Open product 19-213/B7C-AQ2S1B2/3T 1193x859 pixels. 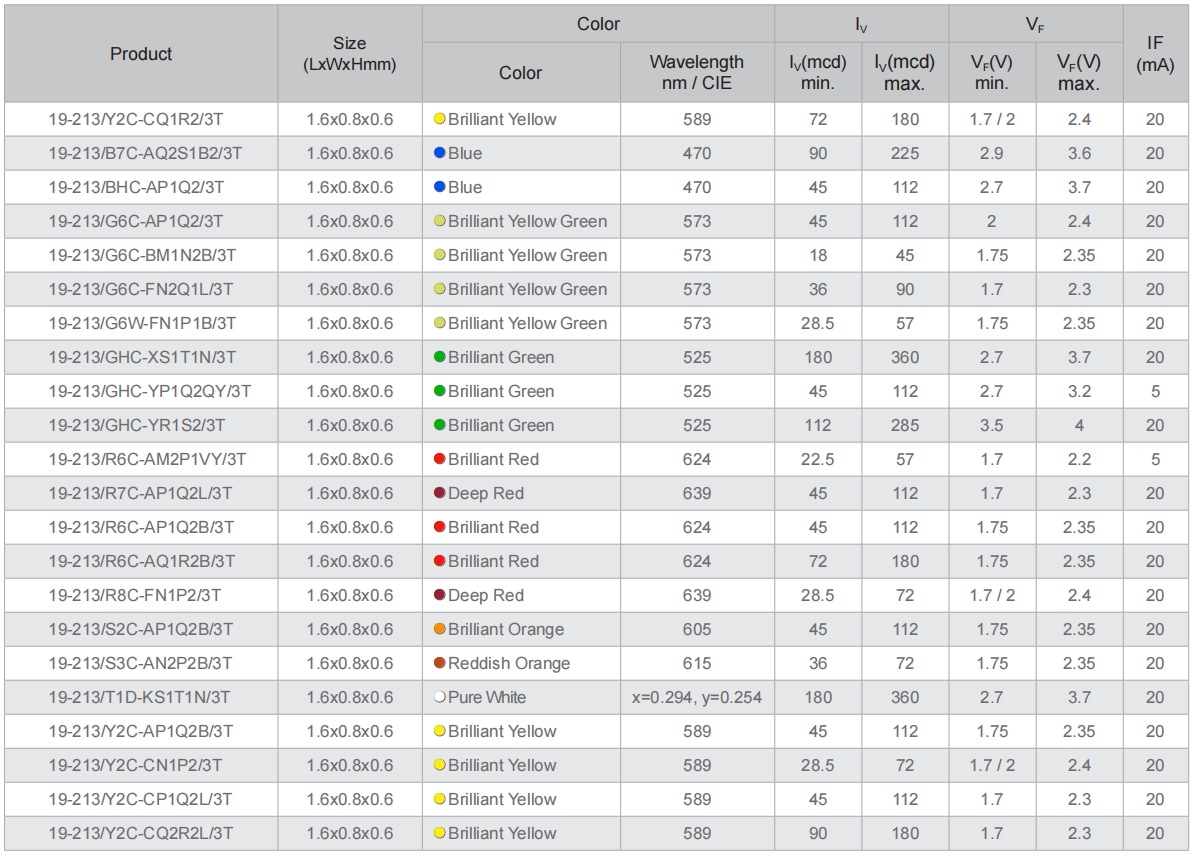coord(145,153)
